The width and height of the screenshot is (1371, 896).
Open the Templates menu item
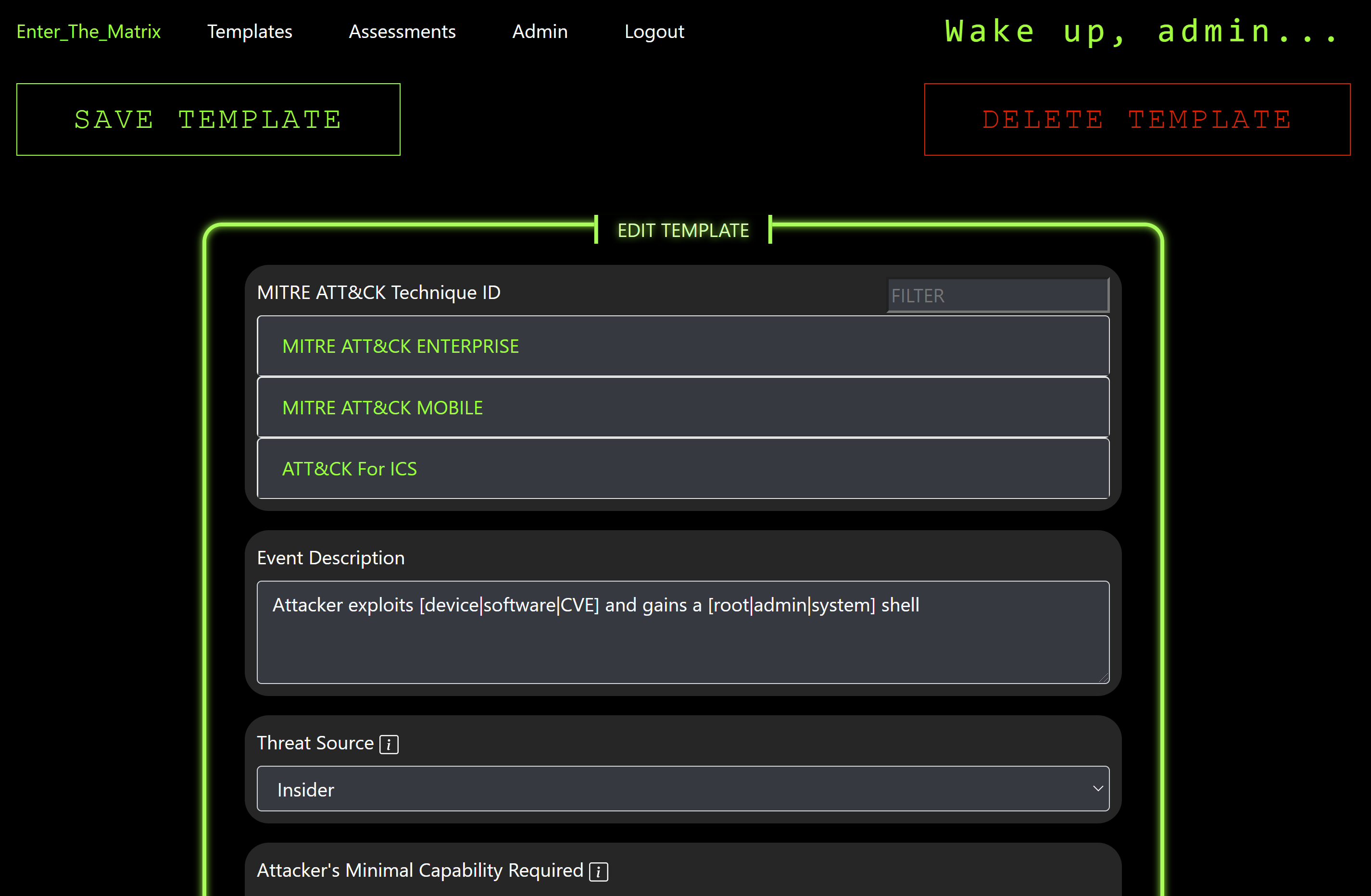[x=250, y=32]
